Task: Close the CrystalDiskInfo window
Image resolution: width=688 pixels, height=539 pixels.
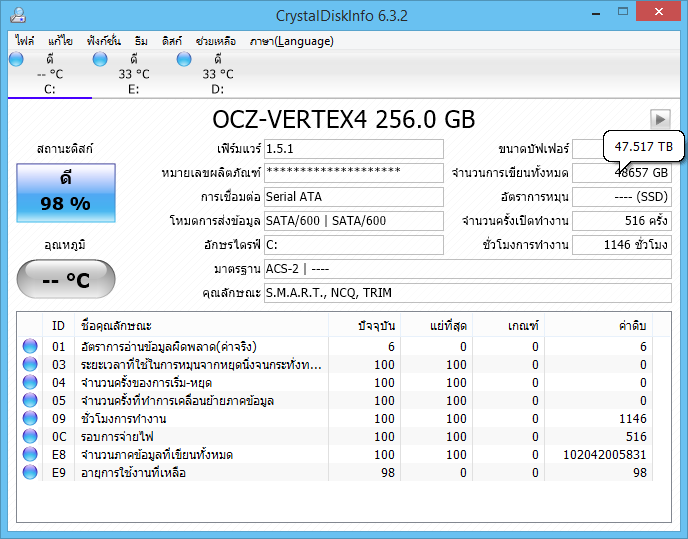Action: (658, 11)
